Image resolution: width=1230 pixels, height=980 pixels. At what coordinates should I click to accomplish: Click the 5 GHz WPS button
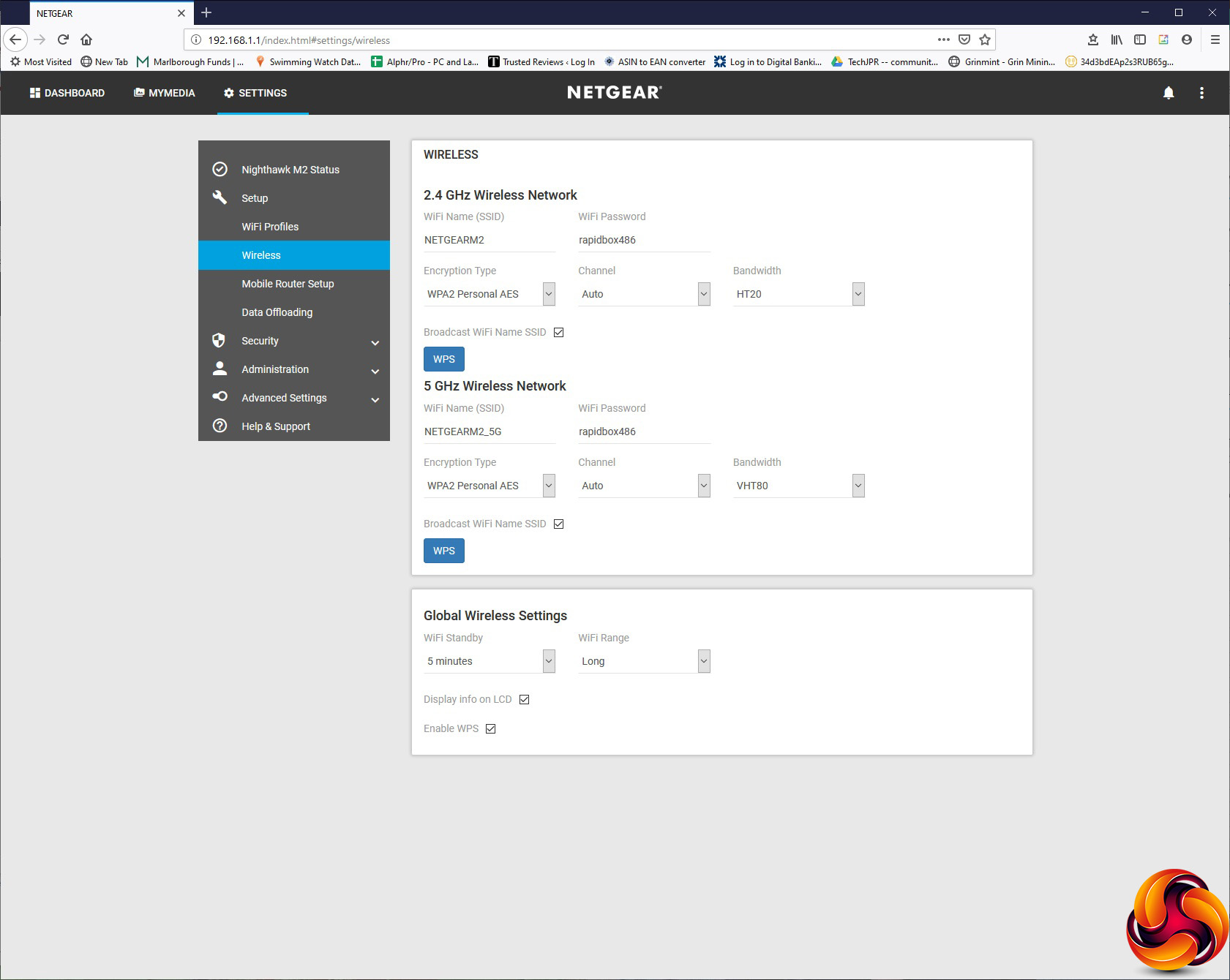click(444, 551)
